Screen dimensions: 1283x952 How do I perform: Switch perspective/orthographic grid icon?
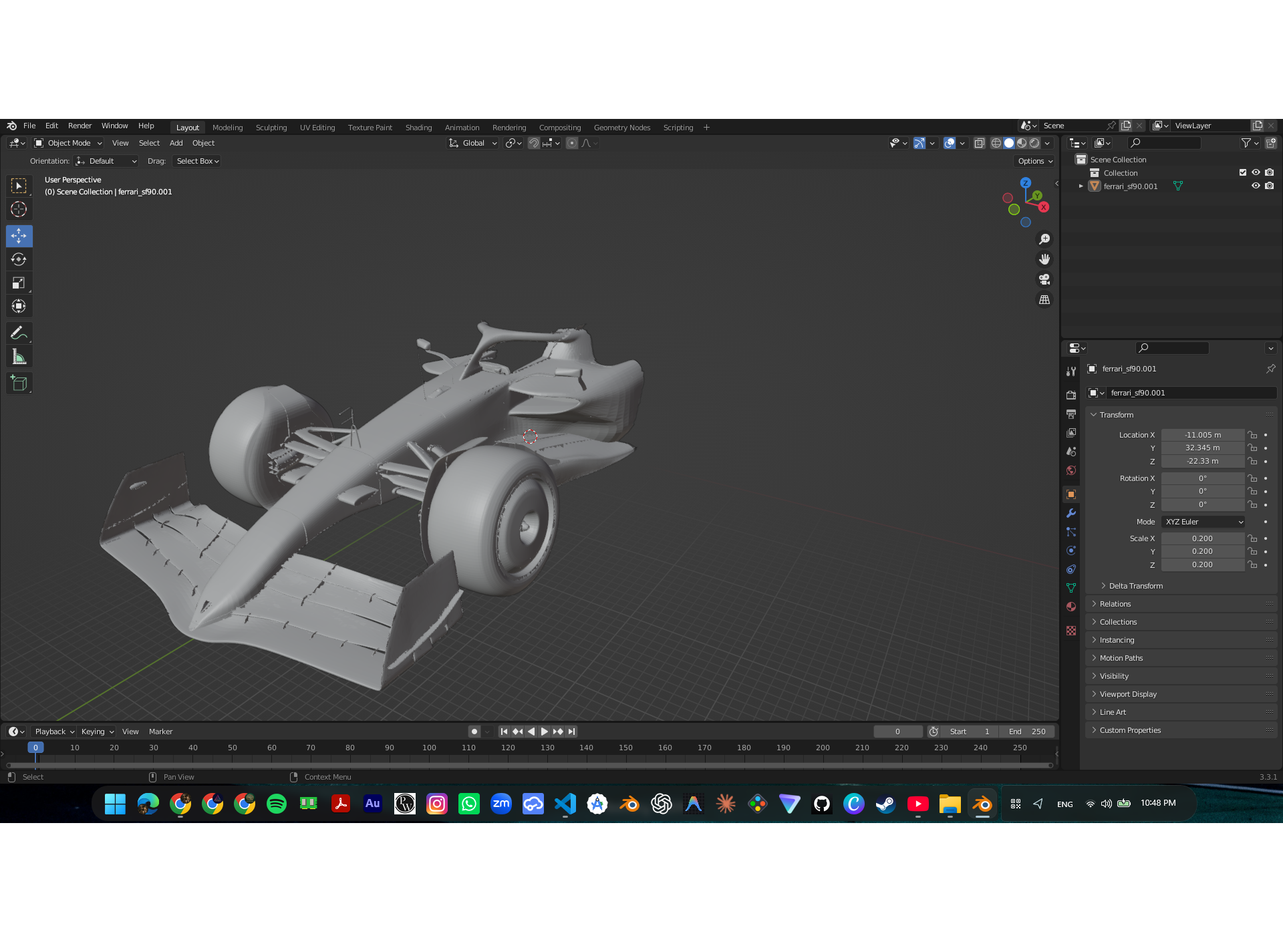(1044, 300)
